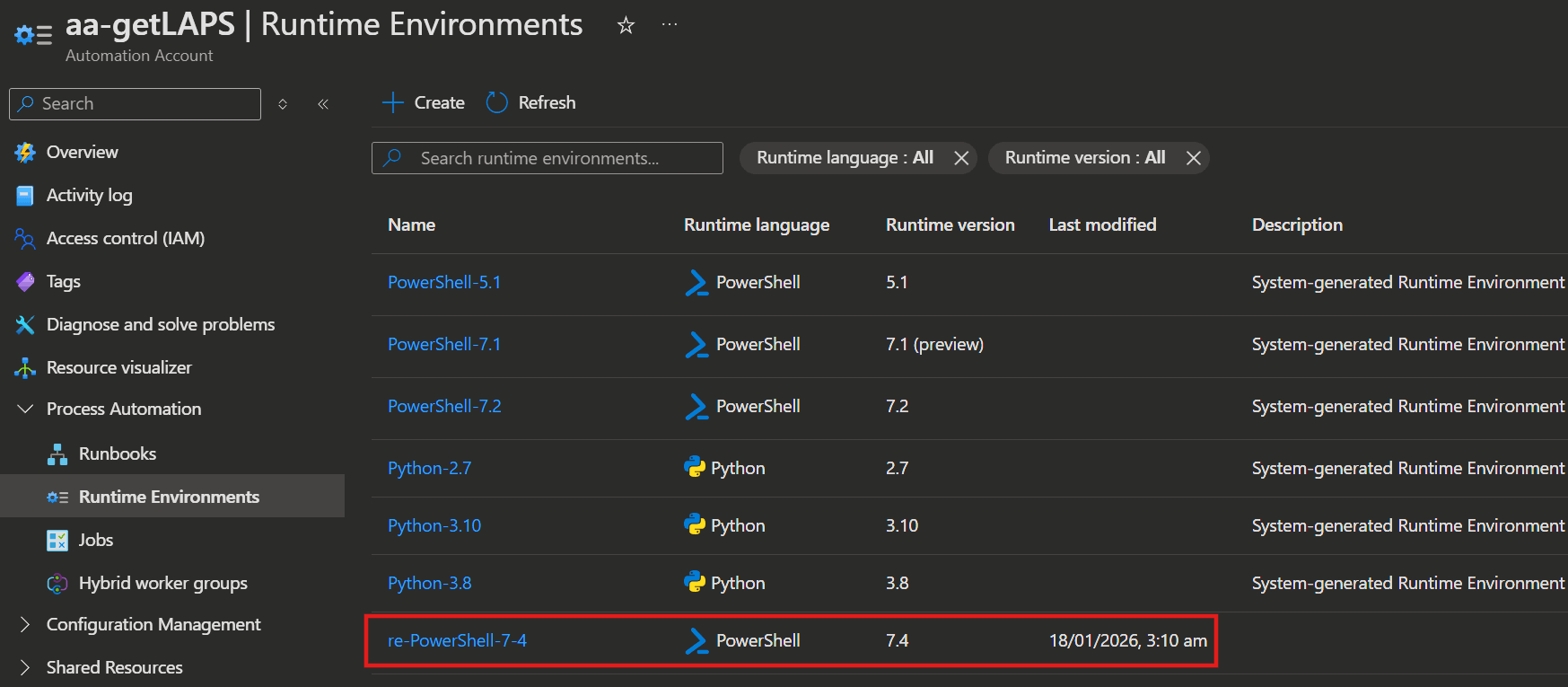The image size is (1568, 687).
Task: Collapse the Process Automation section
Action: pos(25,409)
